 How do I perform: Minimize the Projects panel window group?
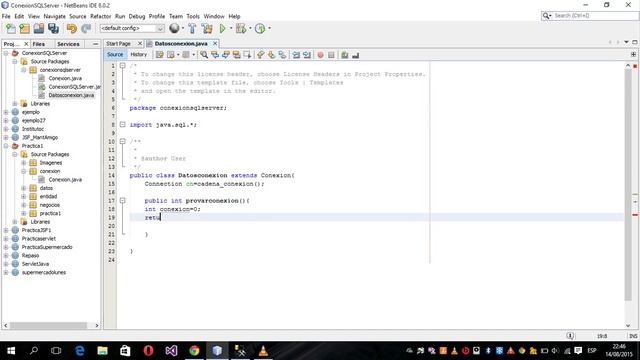pyautogui.click(x=96, y=44)
